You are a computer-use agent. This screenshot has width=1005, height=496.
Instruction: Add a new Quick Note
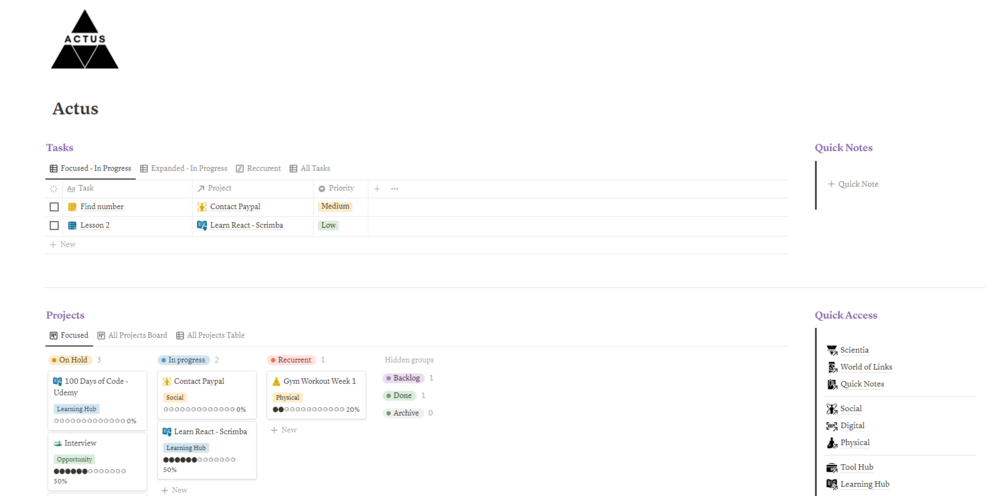853,184
